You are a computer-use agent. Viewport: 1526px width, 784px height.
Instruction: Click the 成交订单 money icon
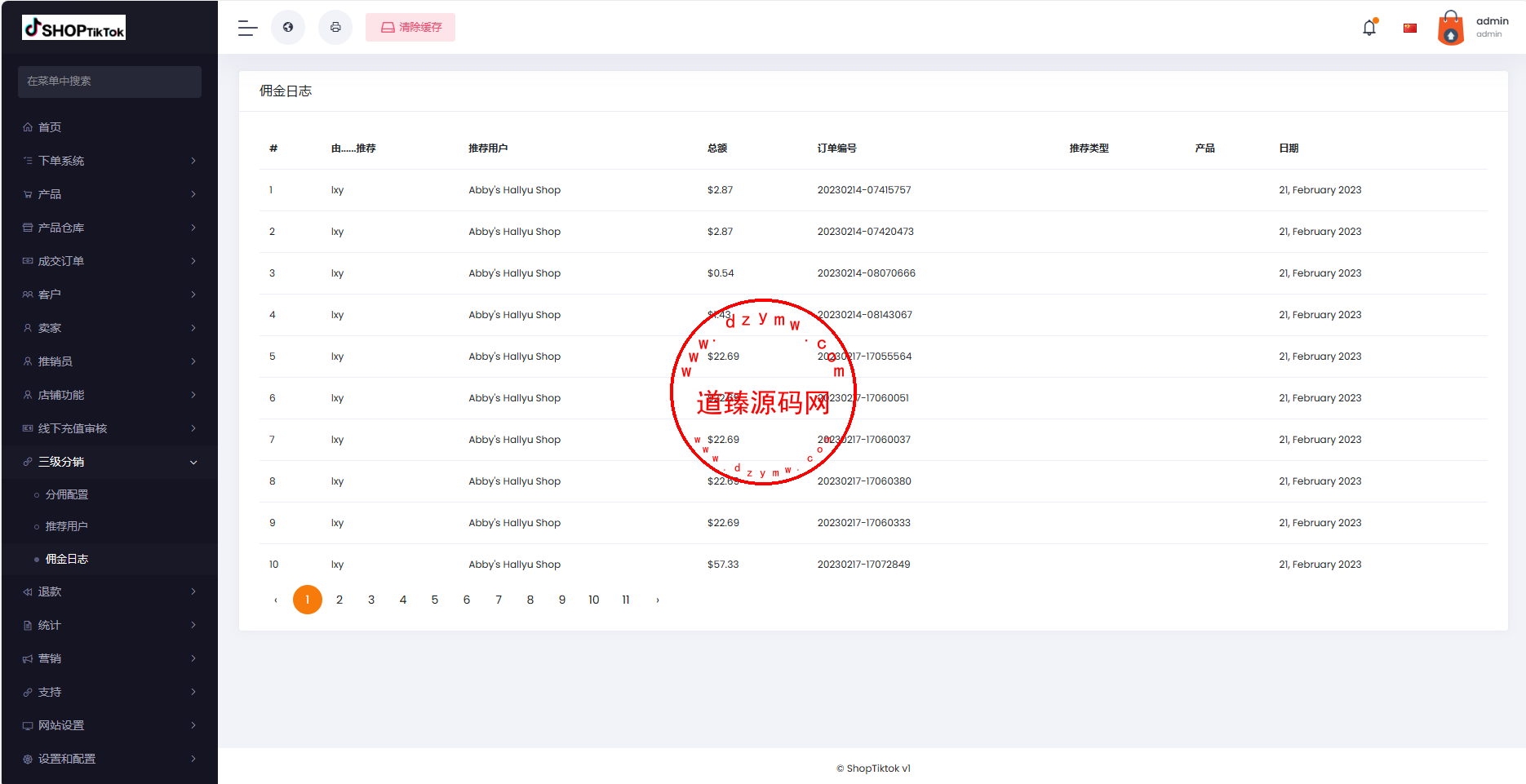tap(28, 261)
